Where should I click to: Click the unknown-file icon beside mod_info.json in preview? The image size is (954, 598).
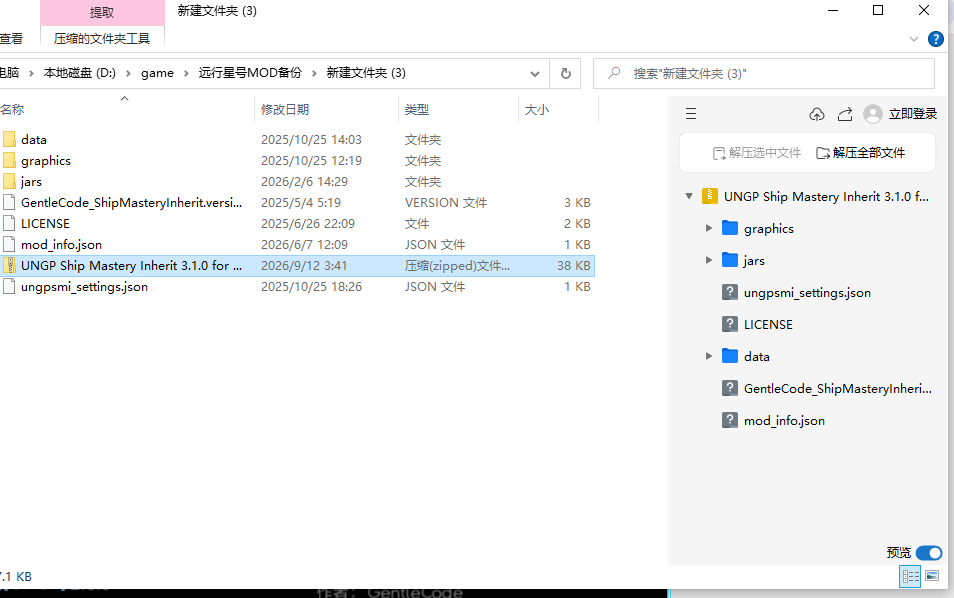[729, 420]
